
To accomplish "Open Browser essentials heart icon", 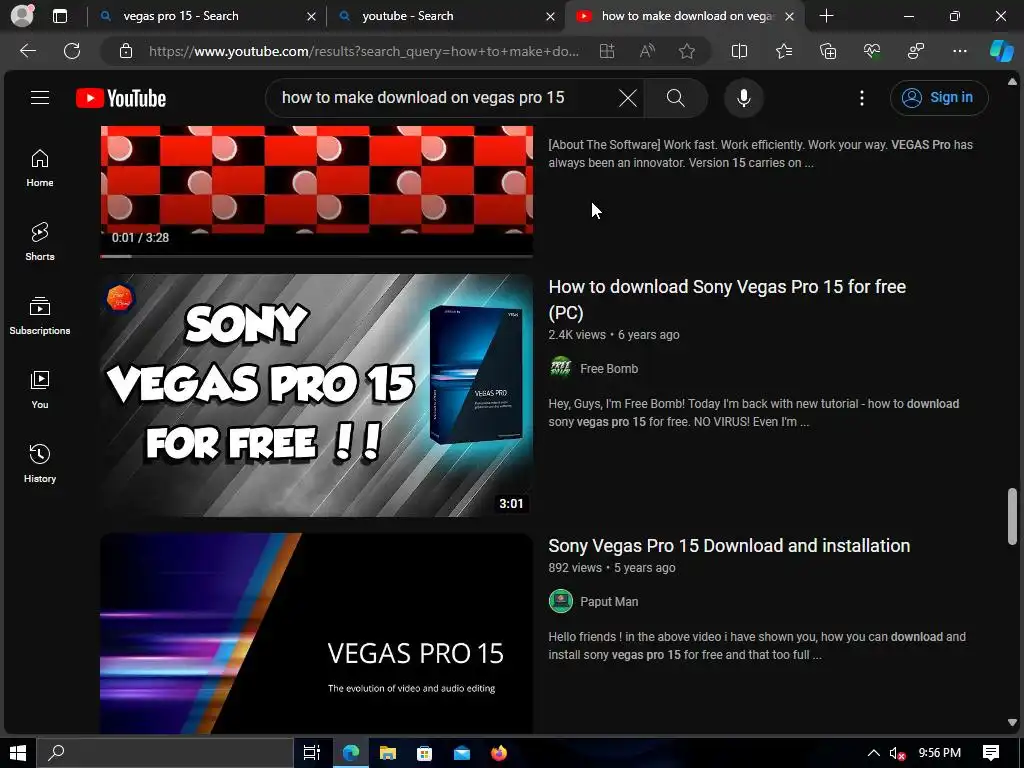I will (x=872, y=51).
